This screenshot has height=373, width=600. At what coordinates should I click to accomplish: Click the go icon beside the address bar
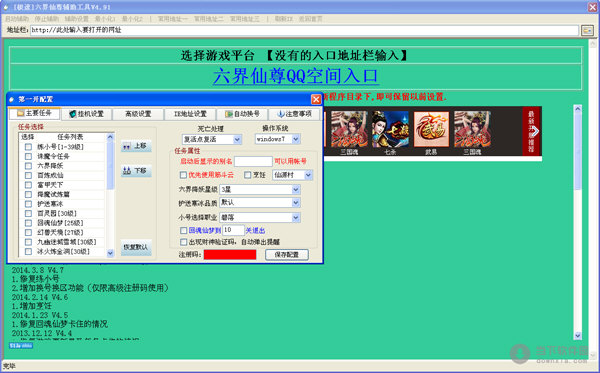[587, 30]
